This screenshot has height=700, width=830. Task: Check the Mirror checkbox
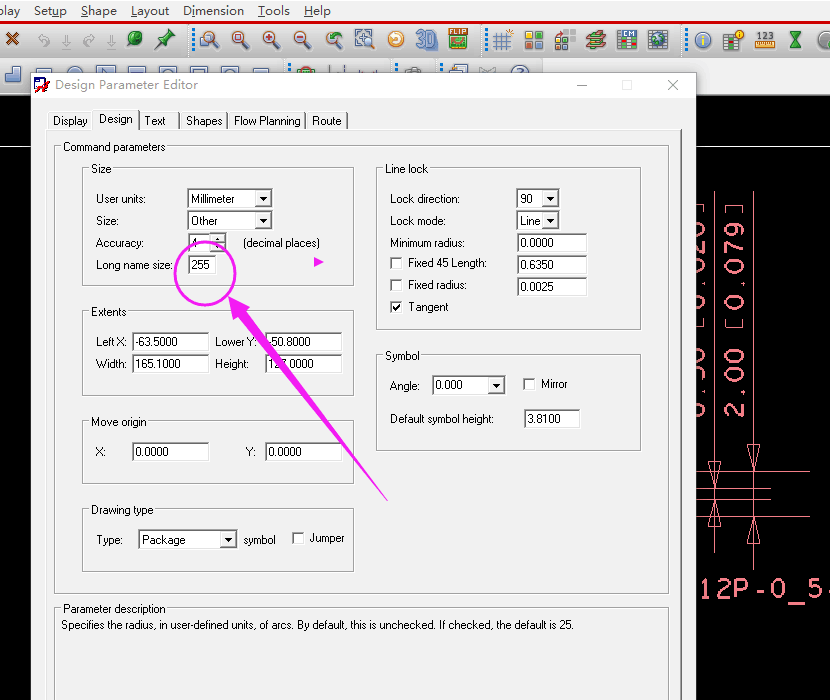pos(530,384)
